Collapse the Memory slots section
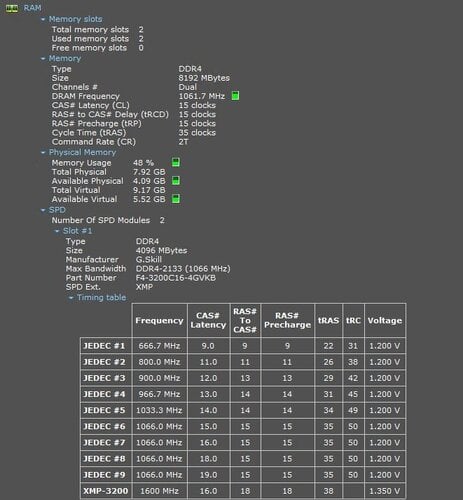 pyautogui.click(x=43, y=20)
